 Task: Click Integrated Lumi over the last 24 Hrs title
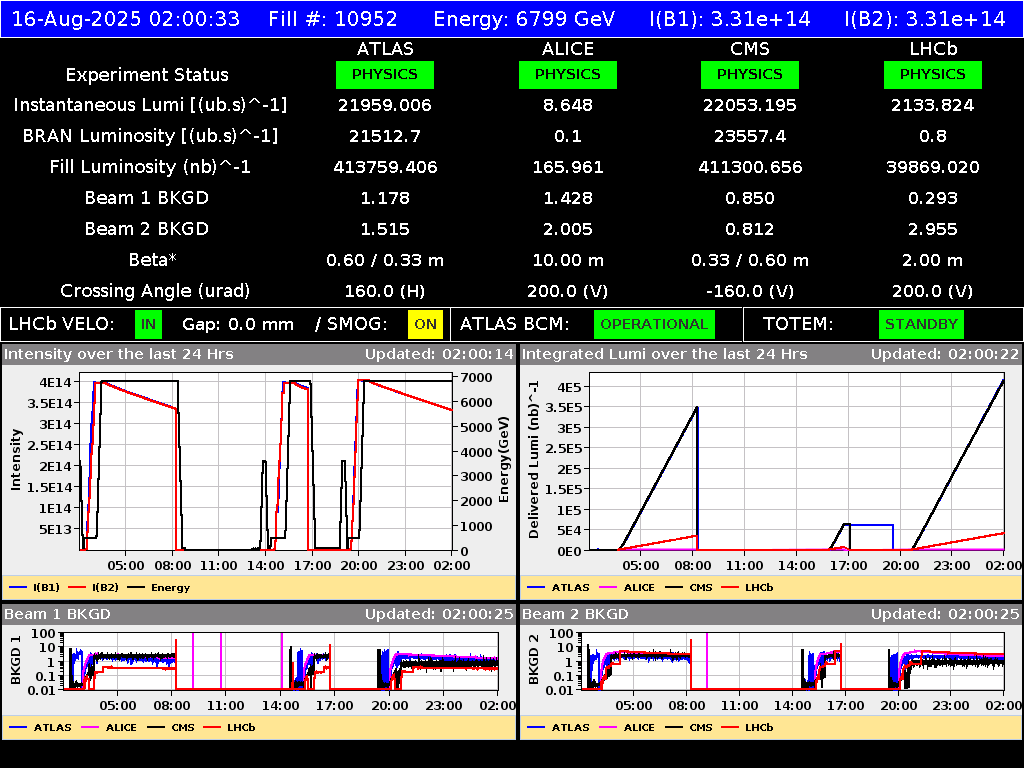point(664,354)
